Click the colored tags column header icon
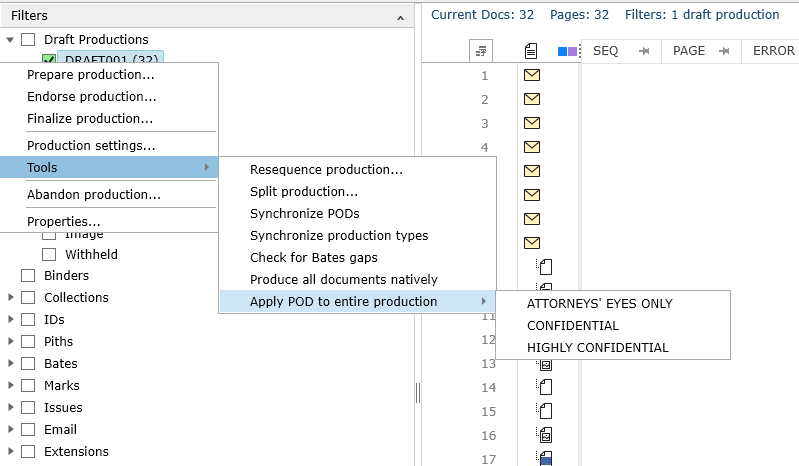The height and width of the screenshot is (466, 799). (567, 51)
